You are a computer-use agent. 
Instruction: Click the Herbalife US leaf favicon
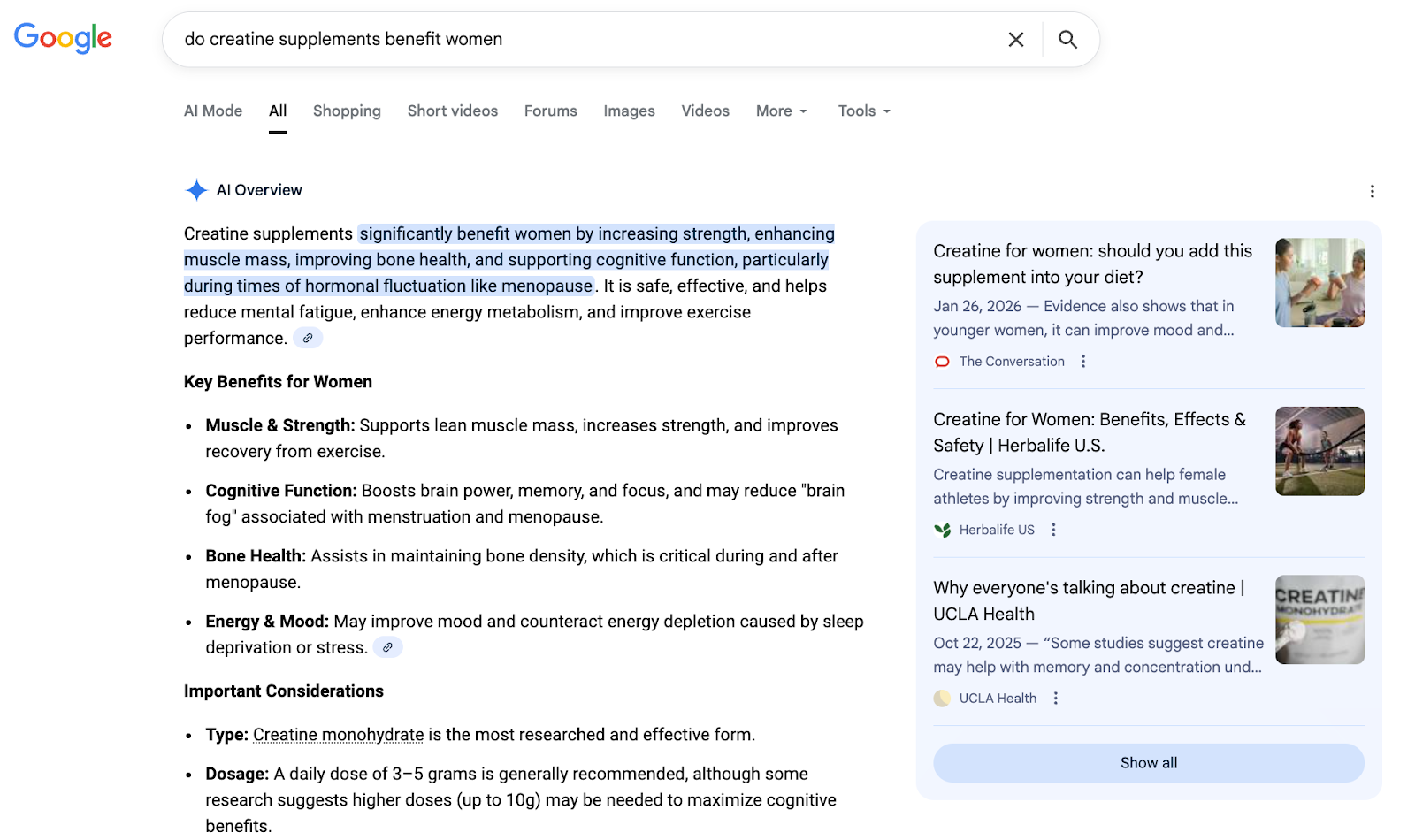tap(941, 529)
